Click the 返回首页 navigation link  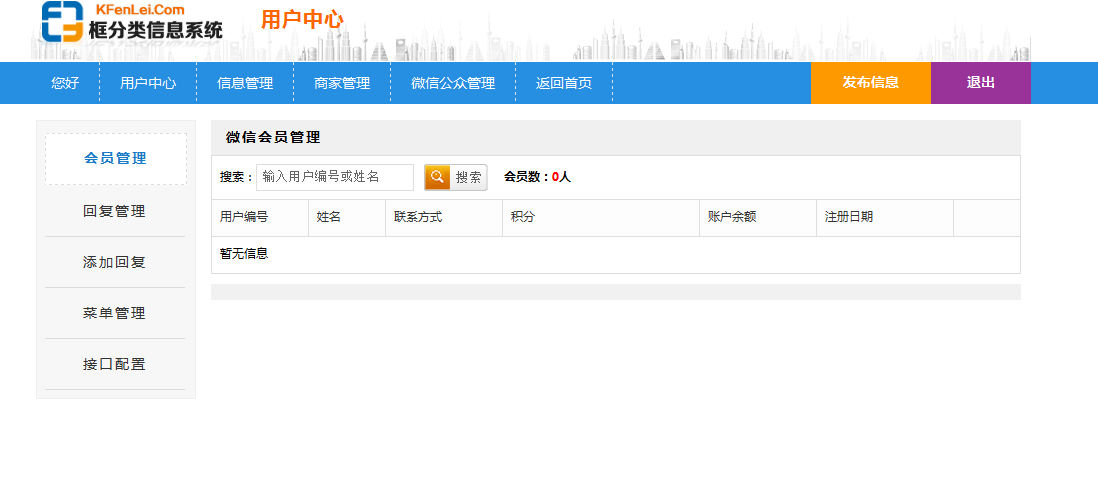pos(564,83)
